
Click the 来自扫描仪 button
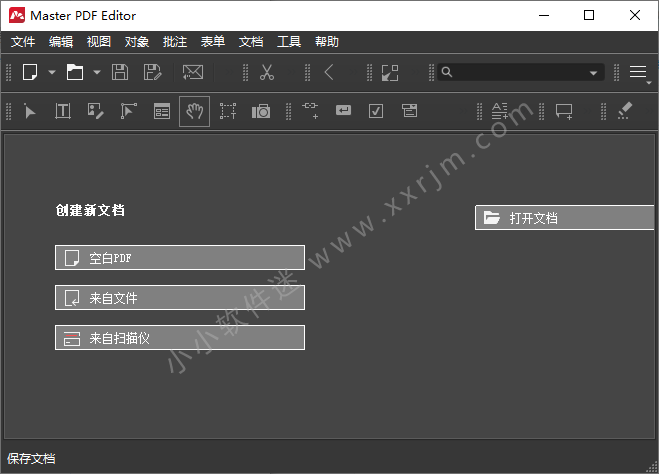click(180, 338)
